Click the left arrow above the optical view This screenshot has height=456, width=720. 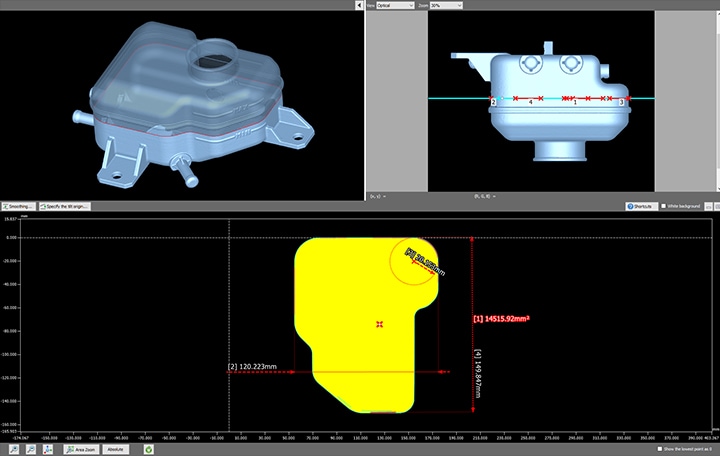(x=359, y=5)
